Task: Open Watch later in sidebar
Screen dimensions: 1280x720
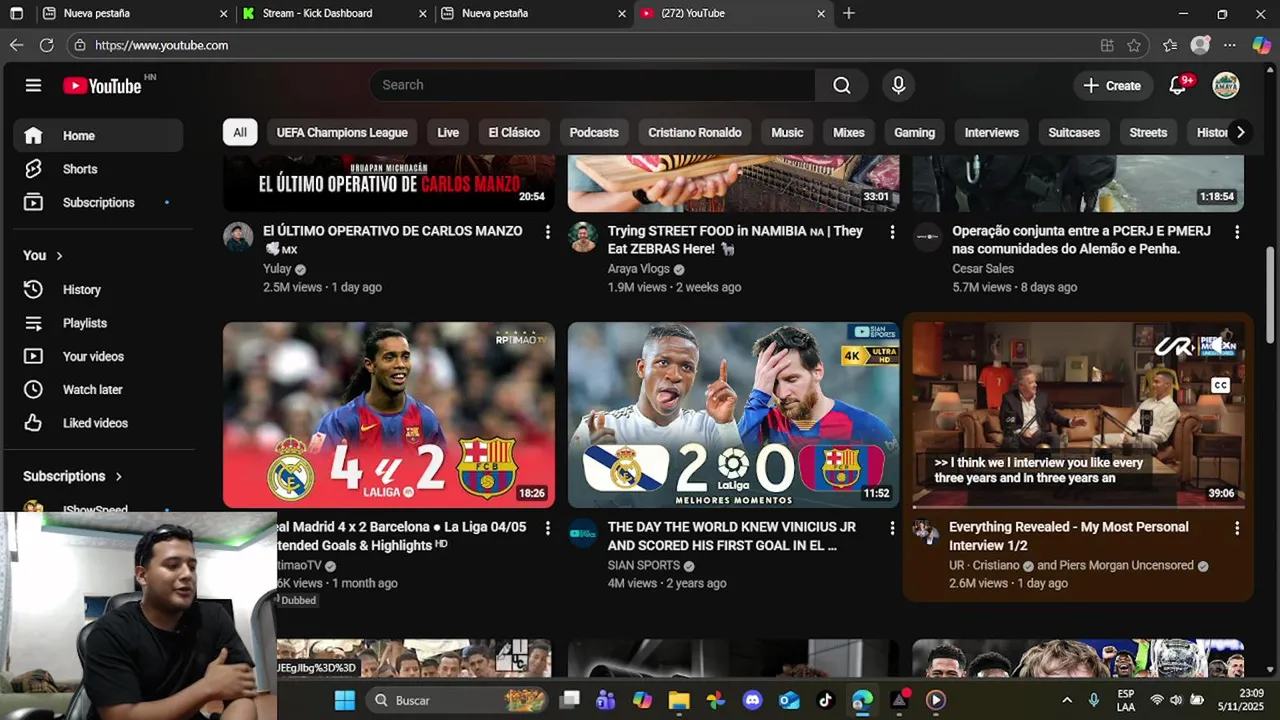Action: [x=98, y=389]
